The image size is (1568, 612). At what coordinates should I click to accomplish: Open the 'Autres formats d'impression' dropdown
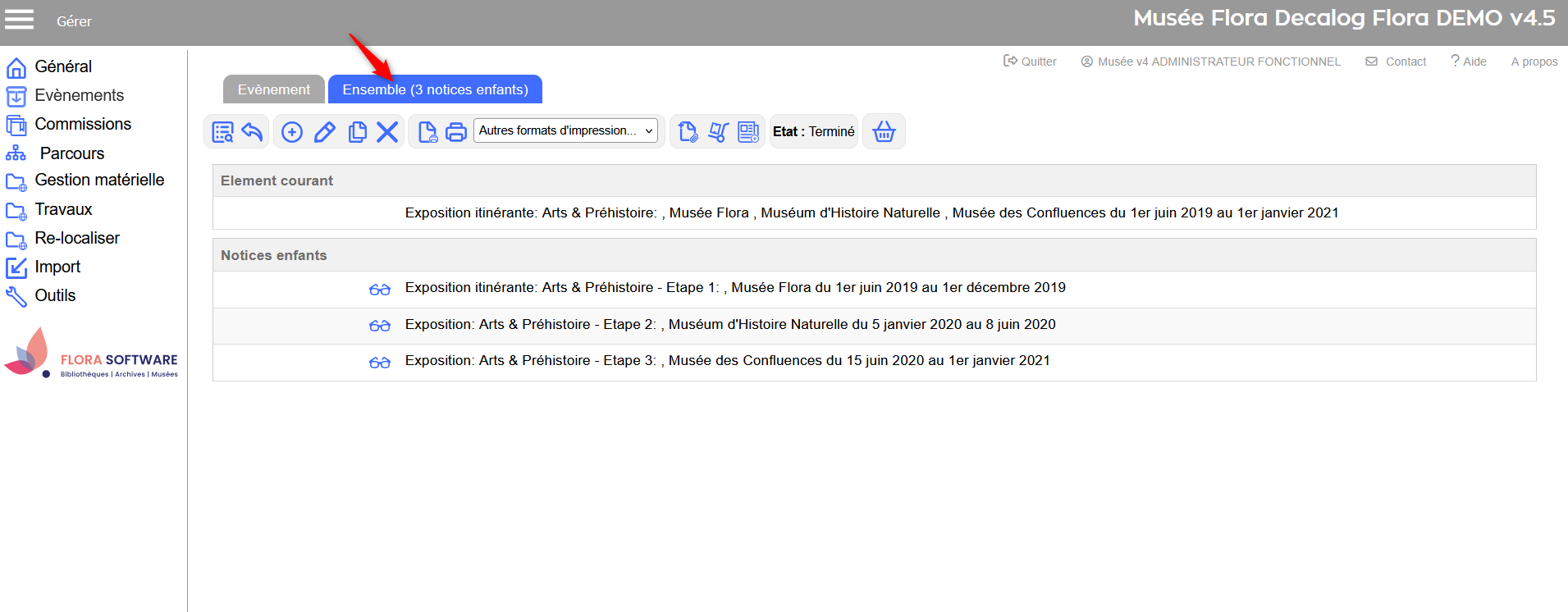pyautogui.click(x=565, y=130)
